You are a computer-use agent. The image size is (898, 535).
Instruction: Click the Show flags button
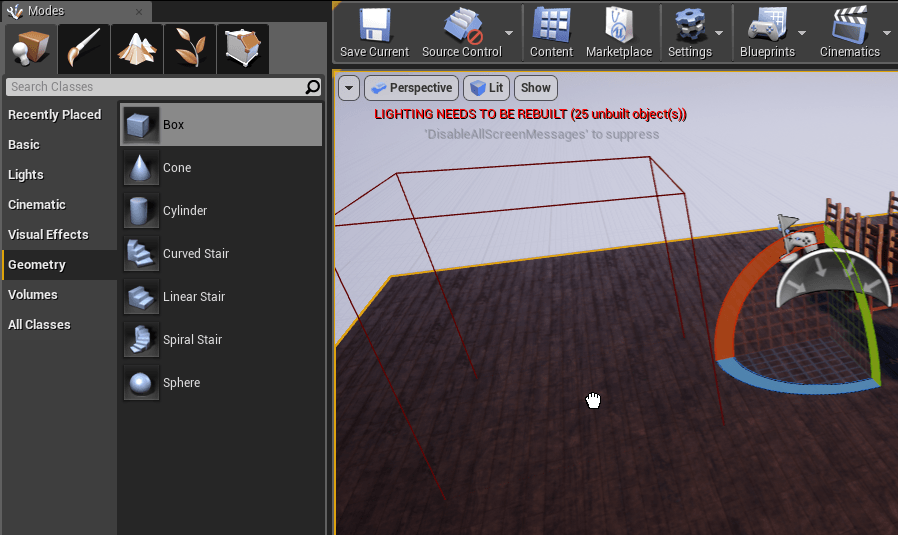[536, 88]
